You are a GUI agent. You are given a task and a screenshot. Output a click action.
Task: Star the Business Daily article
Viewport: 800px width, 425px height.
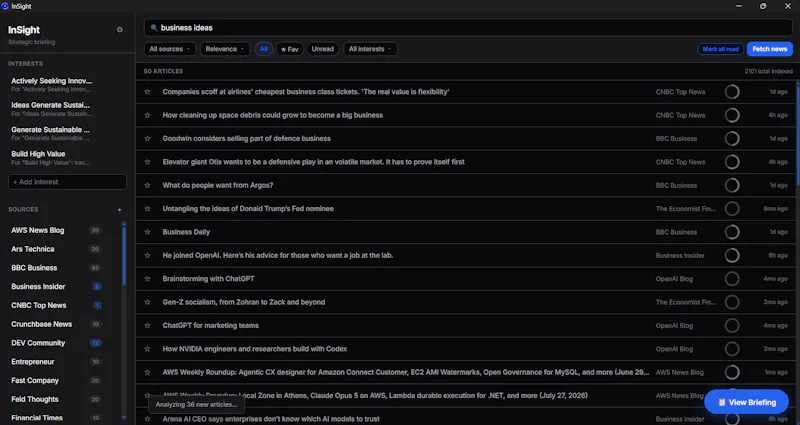tap(147, 232)
